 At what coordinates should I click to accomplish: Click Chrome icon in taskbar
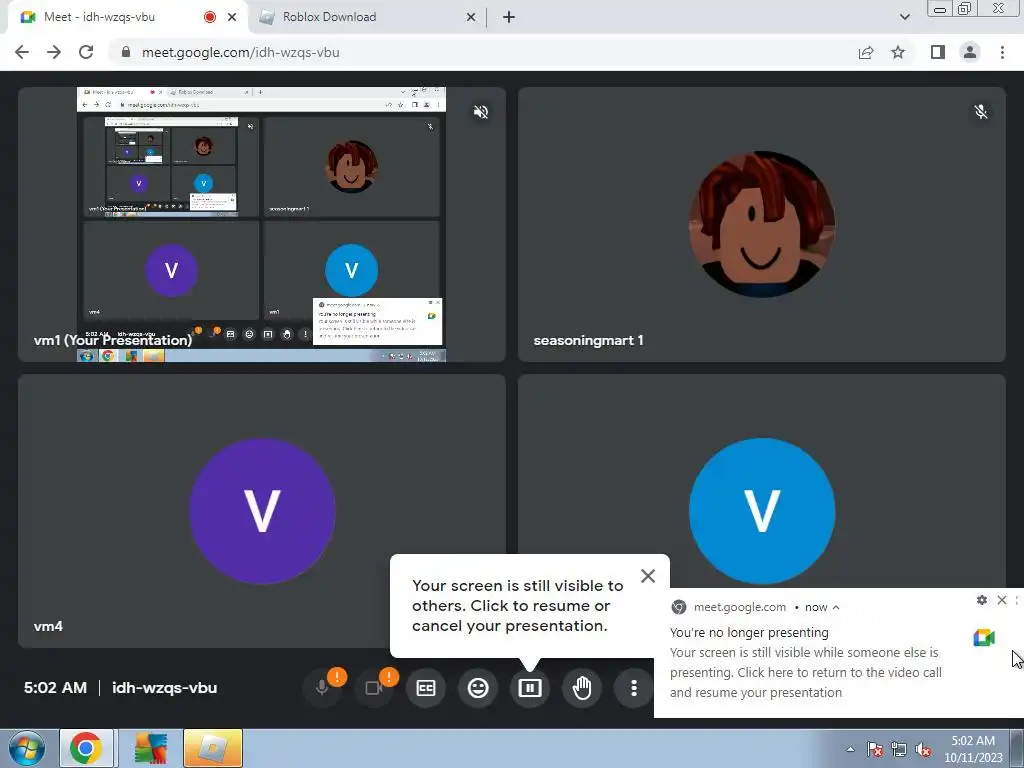pyautogui.click(x=86, y=748)
